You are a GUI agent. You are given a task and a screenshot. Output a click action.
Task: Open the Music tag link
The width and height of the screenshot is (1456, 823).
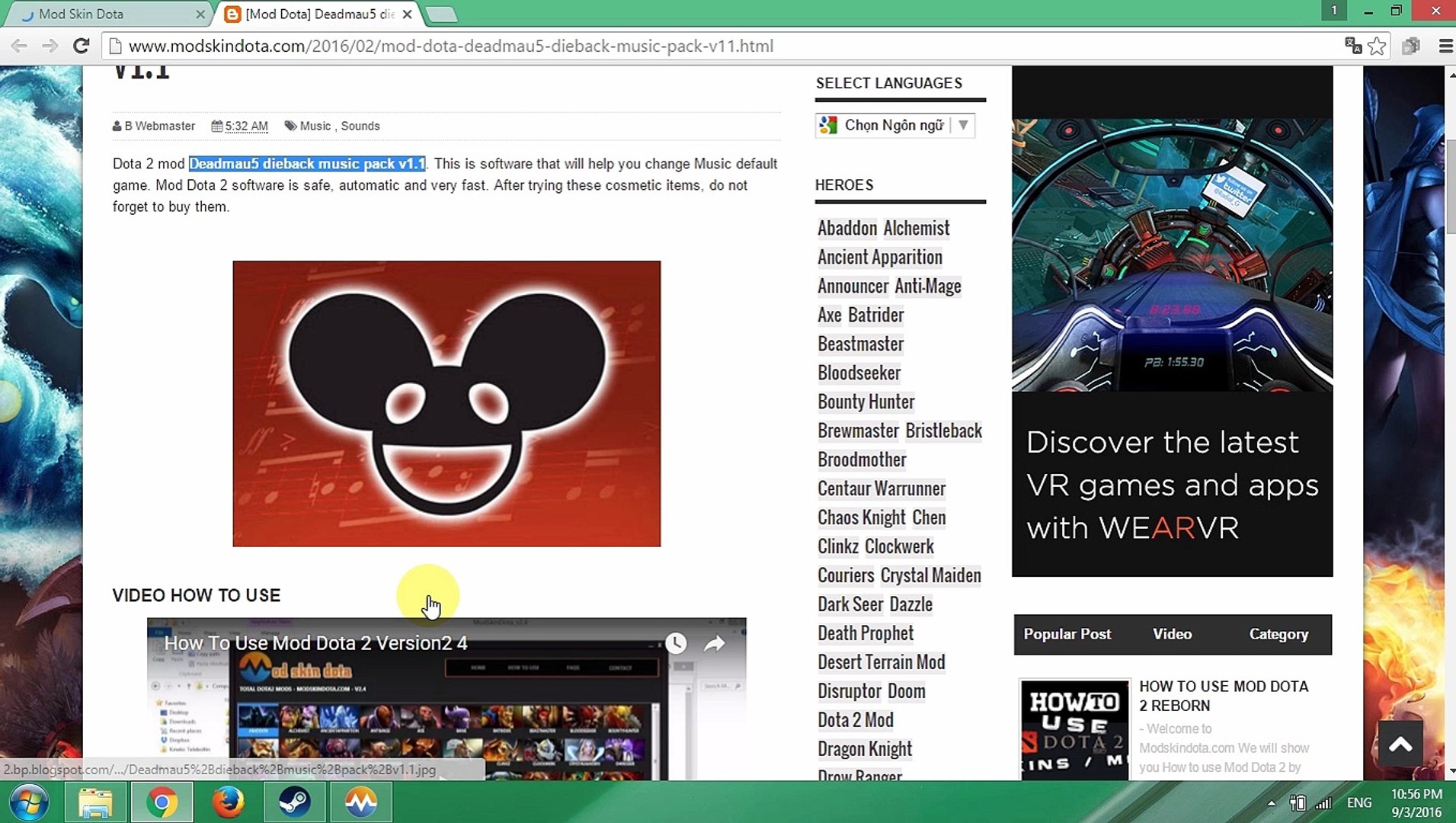click(315, 126)
